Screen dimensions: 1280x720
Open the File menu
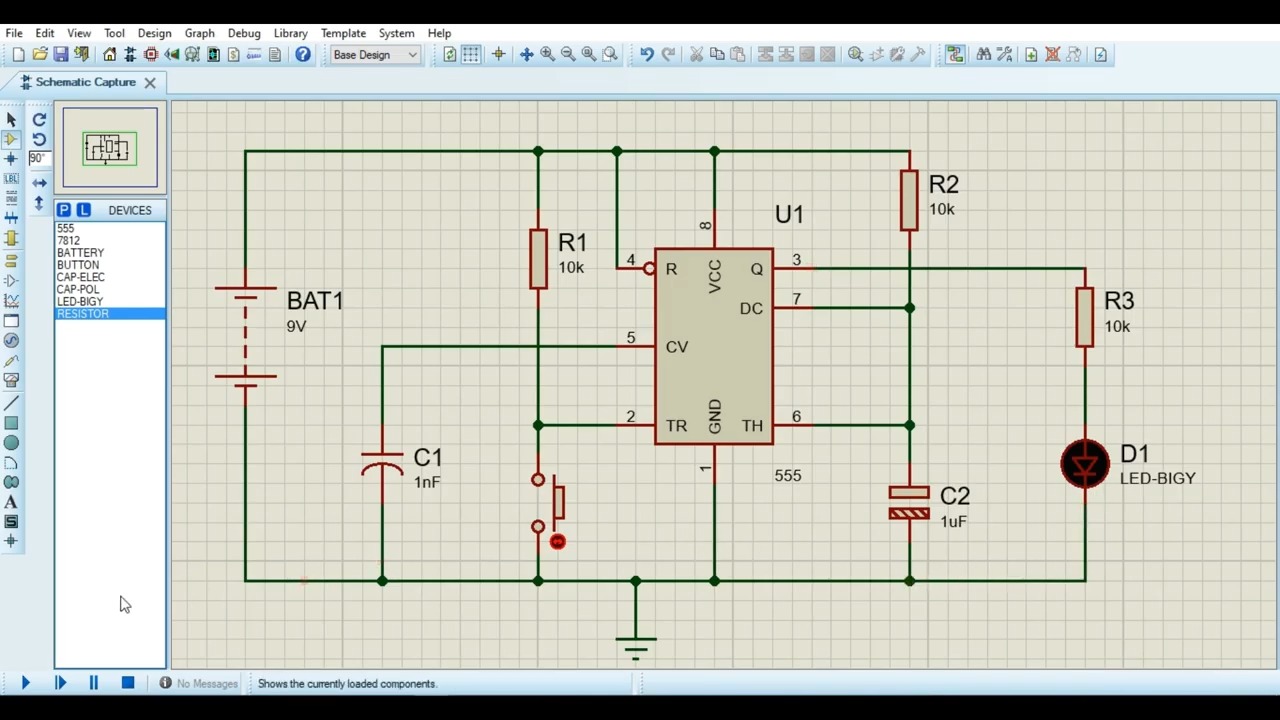pos(14,33)
